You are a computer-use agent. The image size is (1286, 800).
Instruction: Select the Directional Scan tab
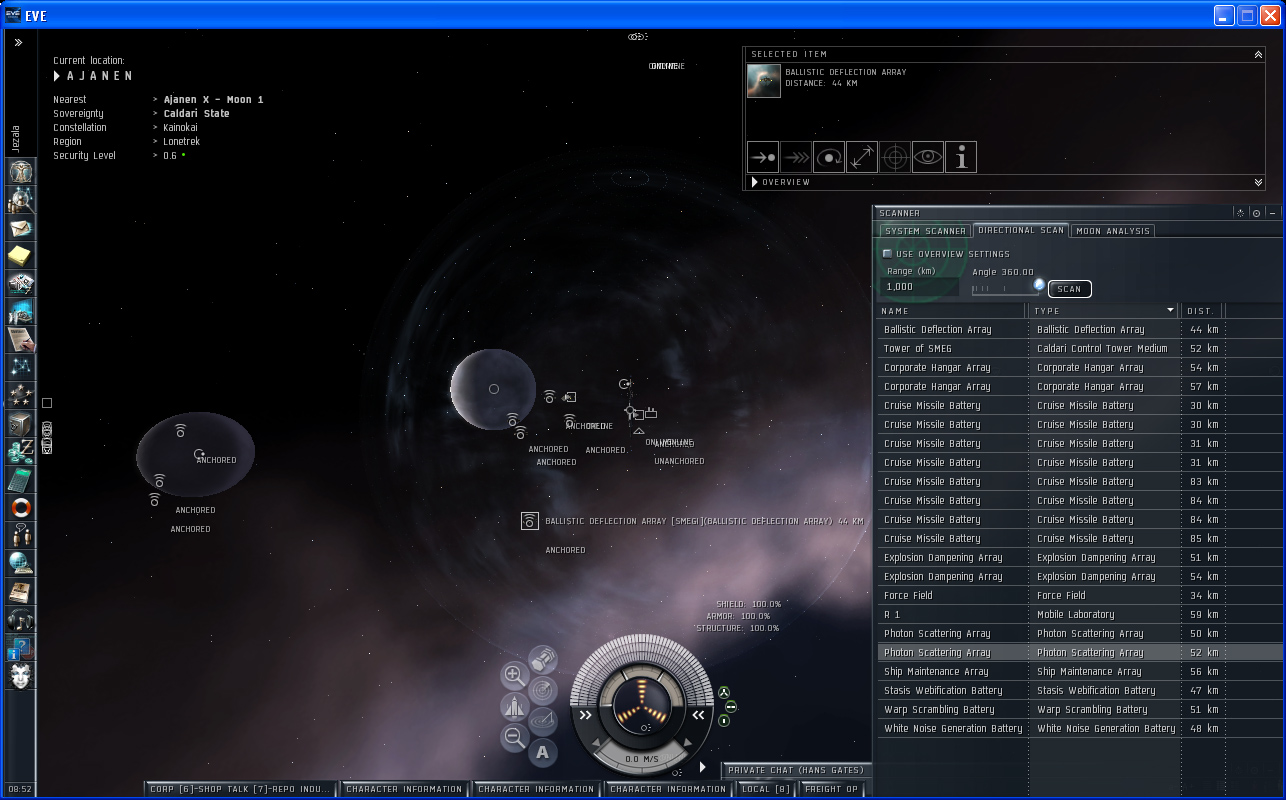tap(1021, 231)
